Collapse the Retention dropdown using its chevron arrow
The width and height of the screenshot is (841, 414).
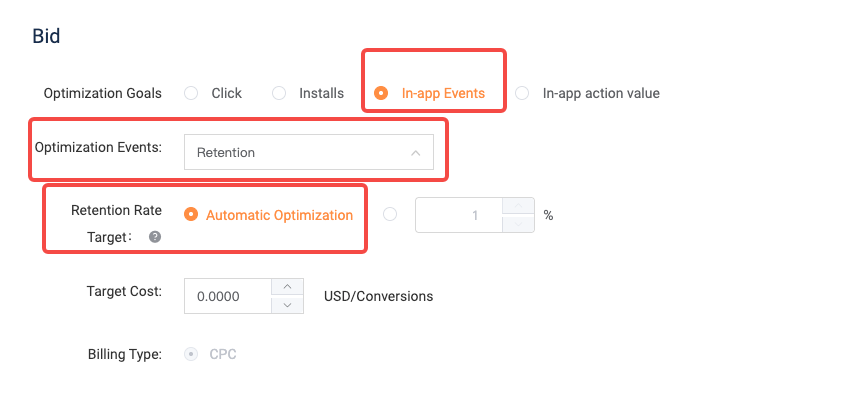point(415,153)
